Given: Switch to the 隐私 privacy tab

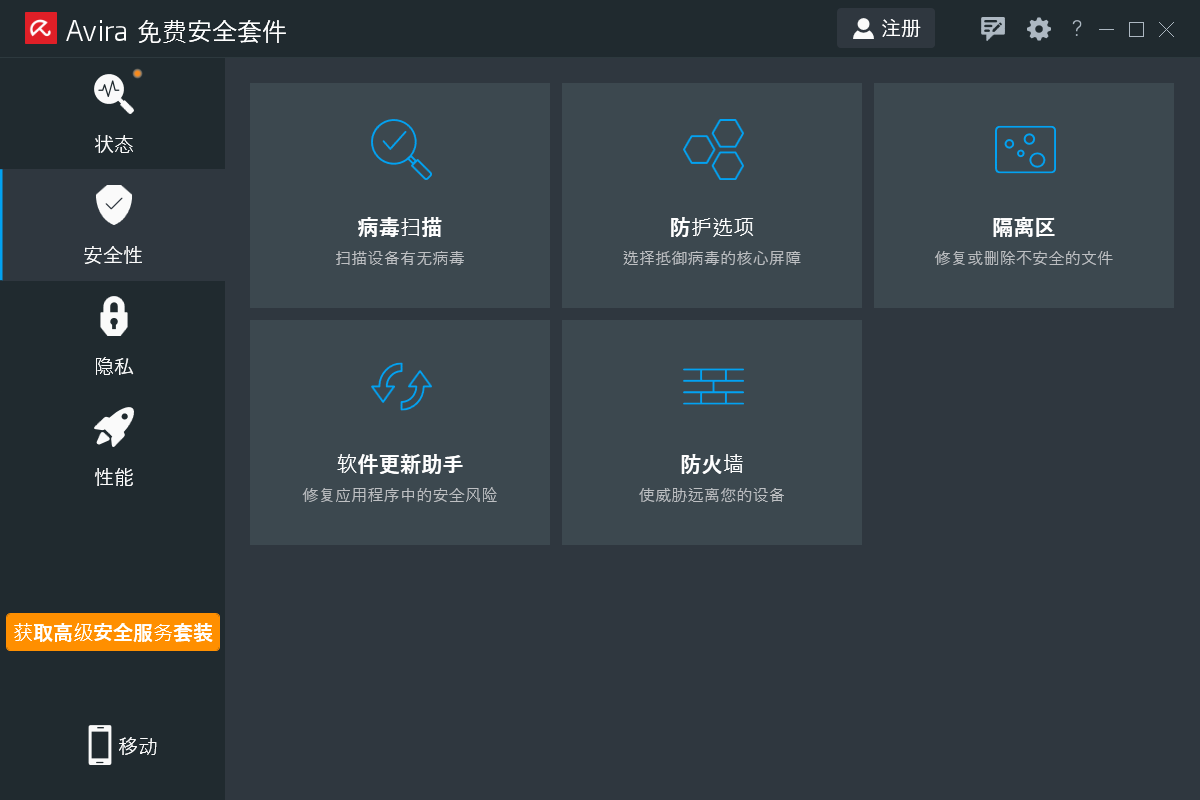Looking at the screenshot, I should coord(113,336).
